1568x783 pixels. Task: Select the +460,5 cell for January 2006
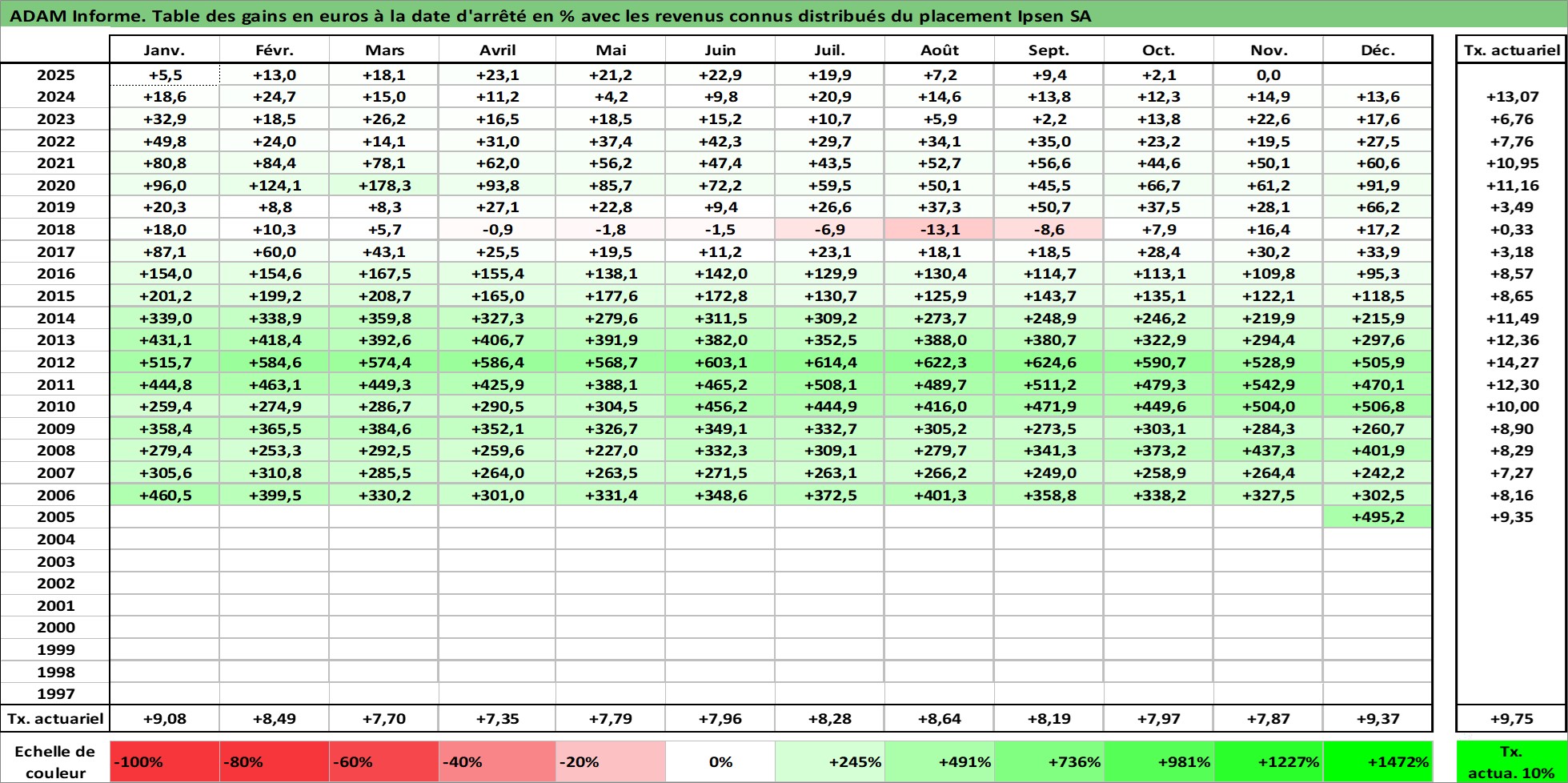point(164,495)
